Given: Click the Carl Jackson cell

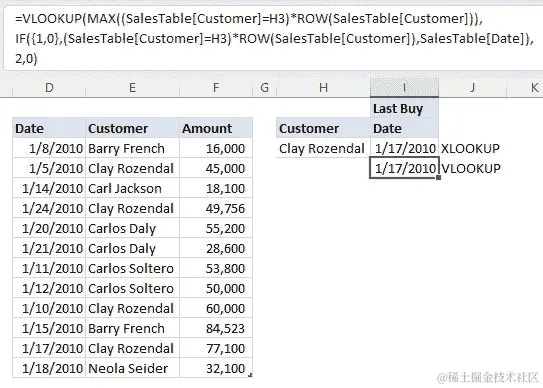Looking at the screenshot, I should coord(132,188).
